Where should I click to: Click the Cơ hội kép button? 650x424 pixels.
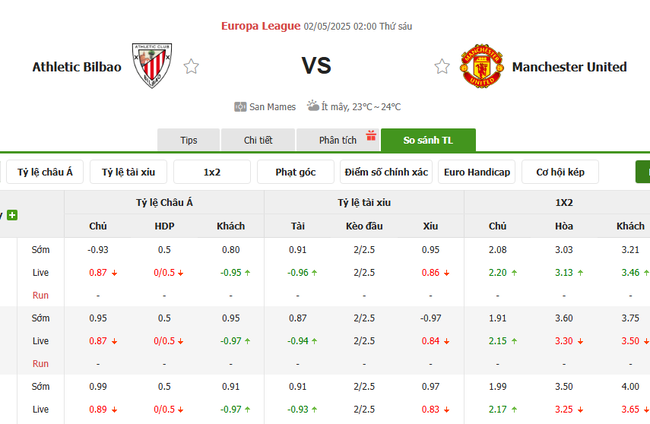coord(560,172)
